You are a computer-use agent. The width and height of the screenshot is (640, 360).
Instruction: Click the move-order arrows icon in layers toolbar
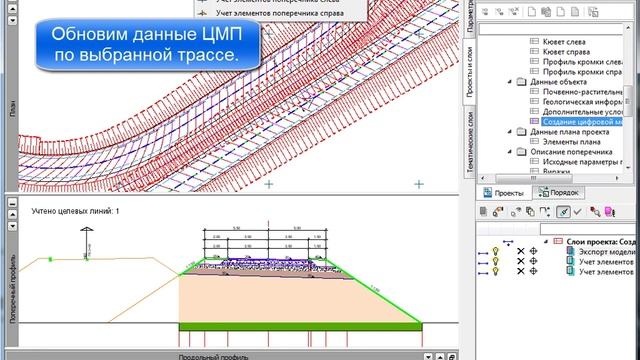click(544, 211)
